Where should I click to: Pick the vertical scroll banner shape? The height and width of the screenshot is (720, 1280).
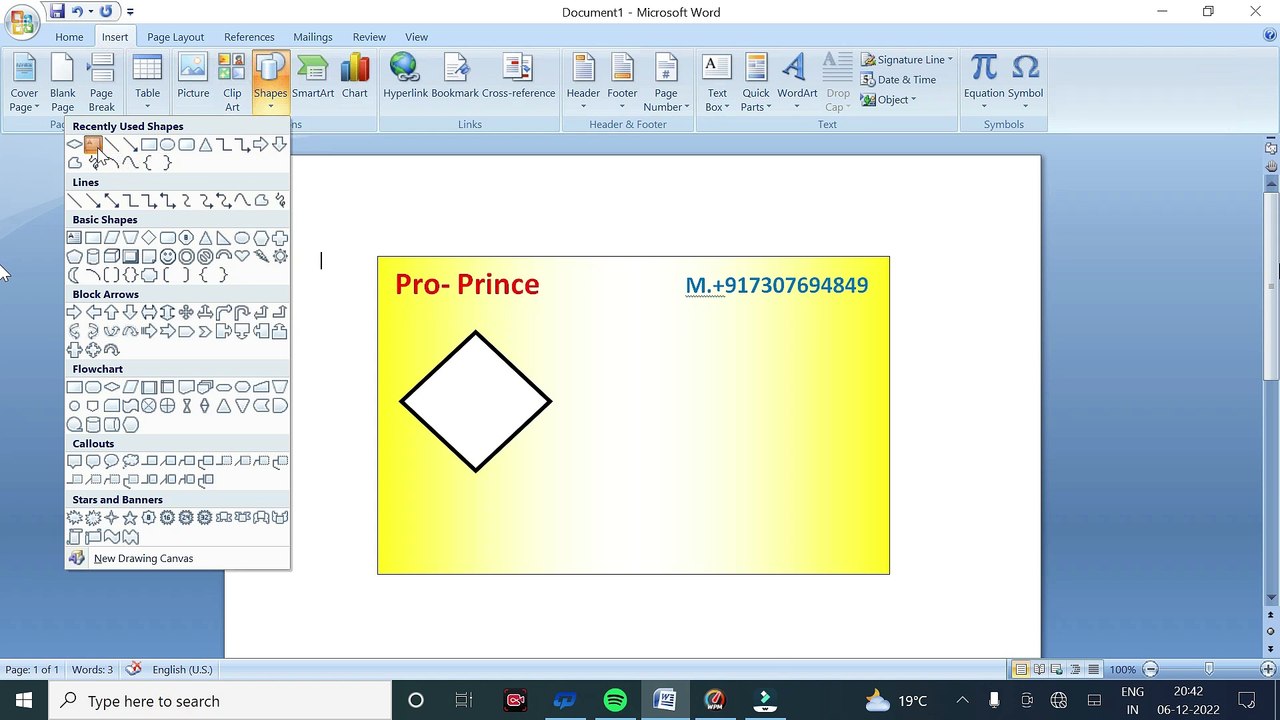coord(74,537)
